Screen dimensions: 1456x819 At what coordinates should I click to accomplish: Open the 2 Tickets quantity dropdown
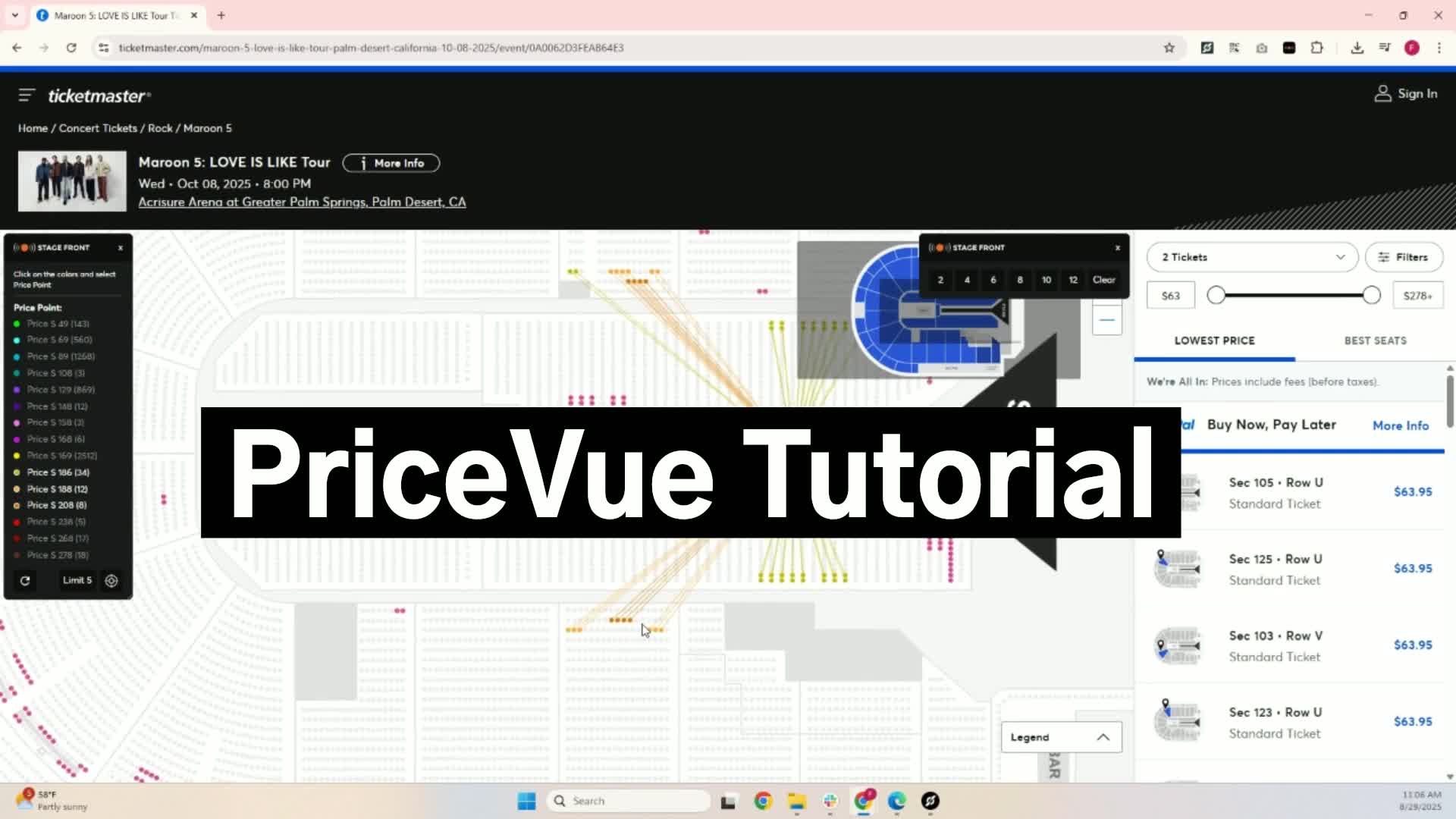pyautogui.click(x=1252, y=257)
